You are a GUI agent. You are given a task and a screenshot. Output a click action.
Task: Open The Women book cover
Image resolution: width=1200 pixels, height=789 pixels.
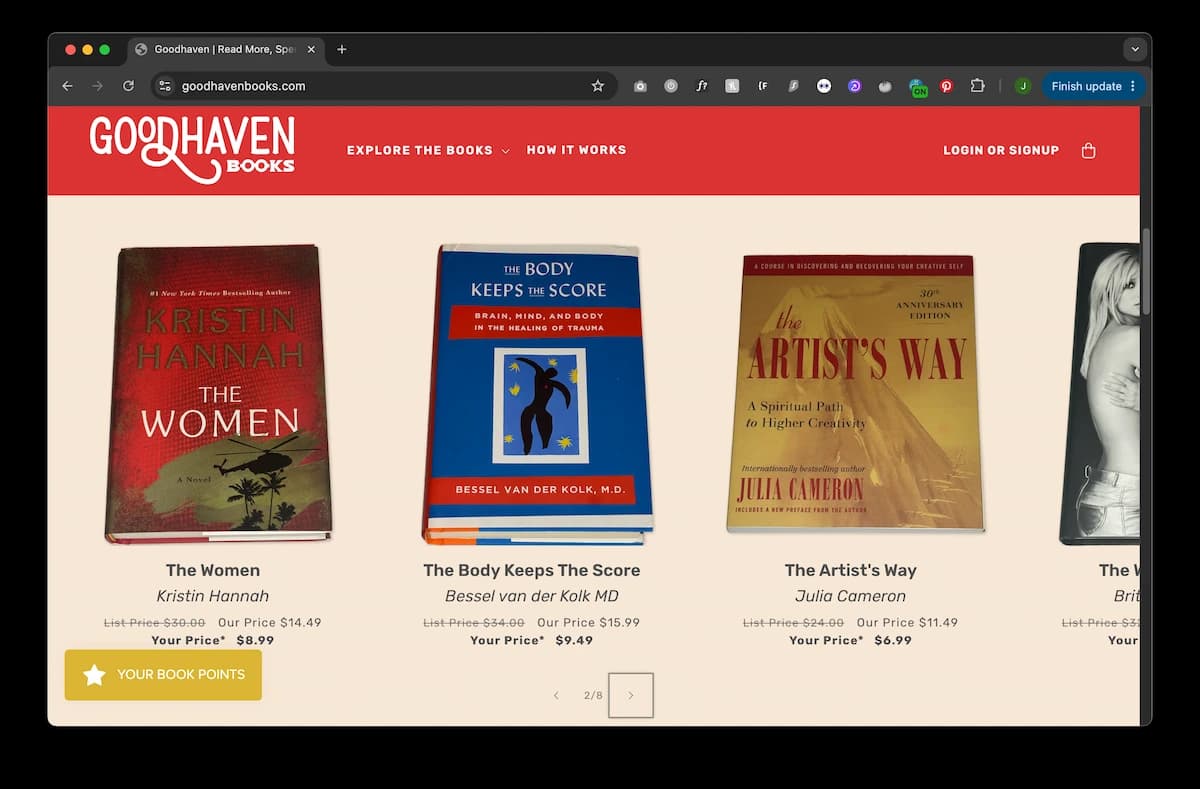tap(218, 394)
